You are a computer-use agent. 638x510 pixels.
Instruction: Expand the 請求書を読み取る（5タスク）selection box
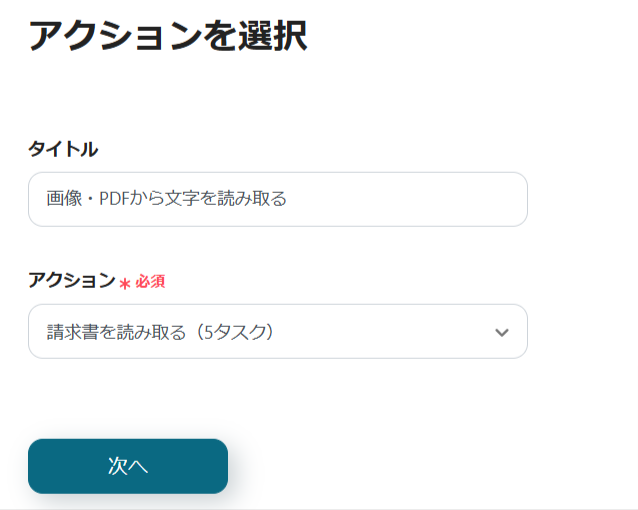(x=277, y=332)
